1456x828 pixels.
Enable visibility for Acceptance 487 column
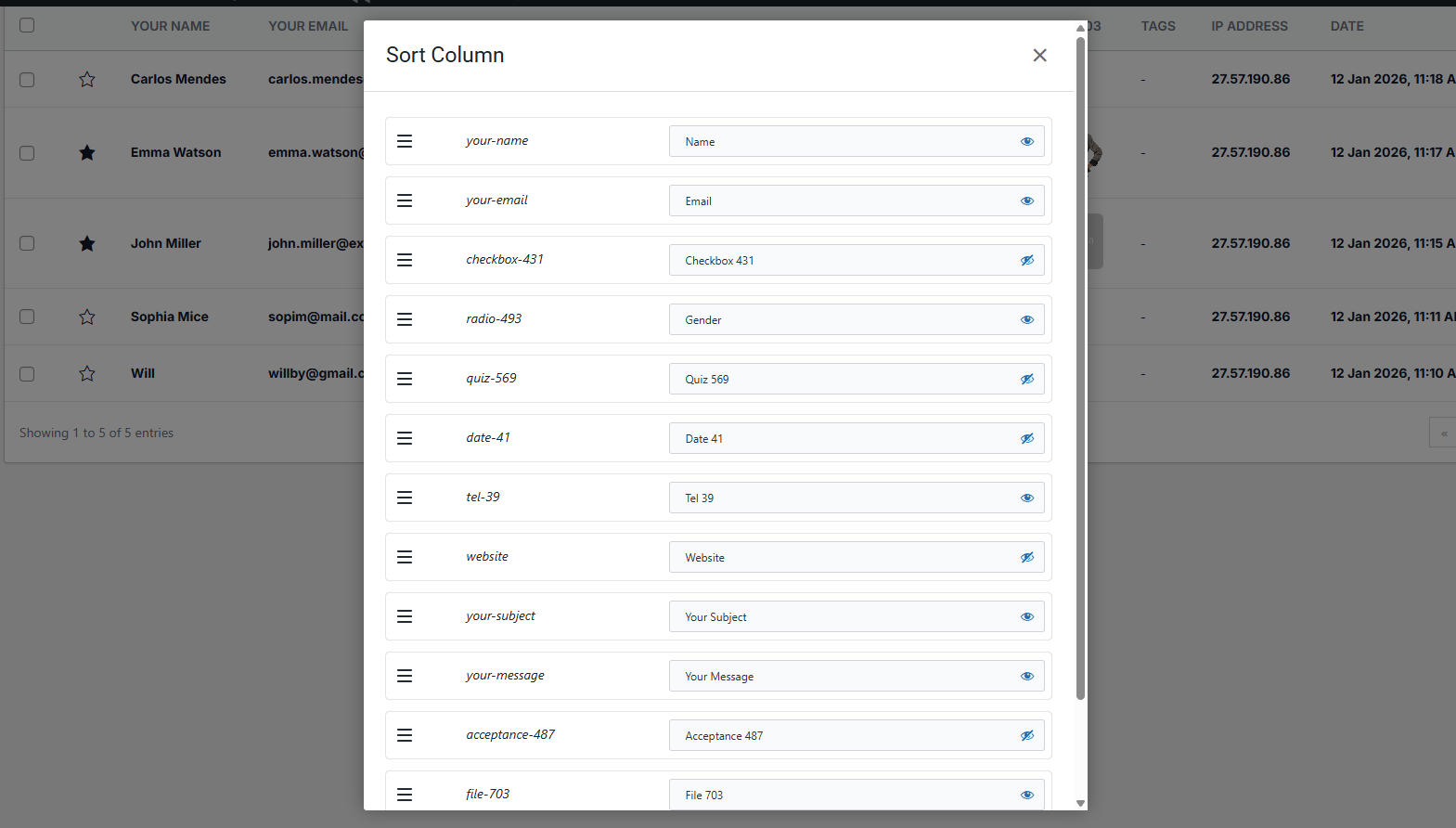point(1026,736)
